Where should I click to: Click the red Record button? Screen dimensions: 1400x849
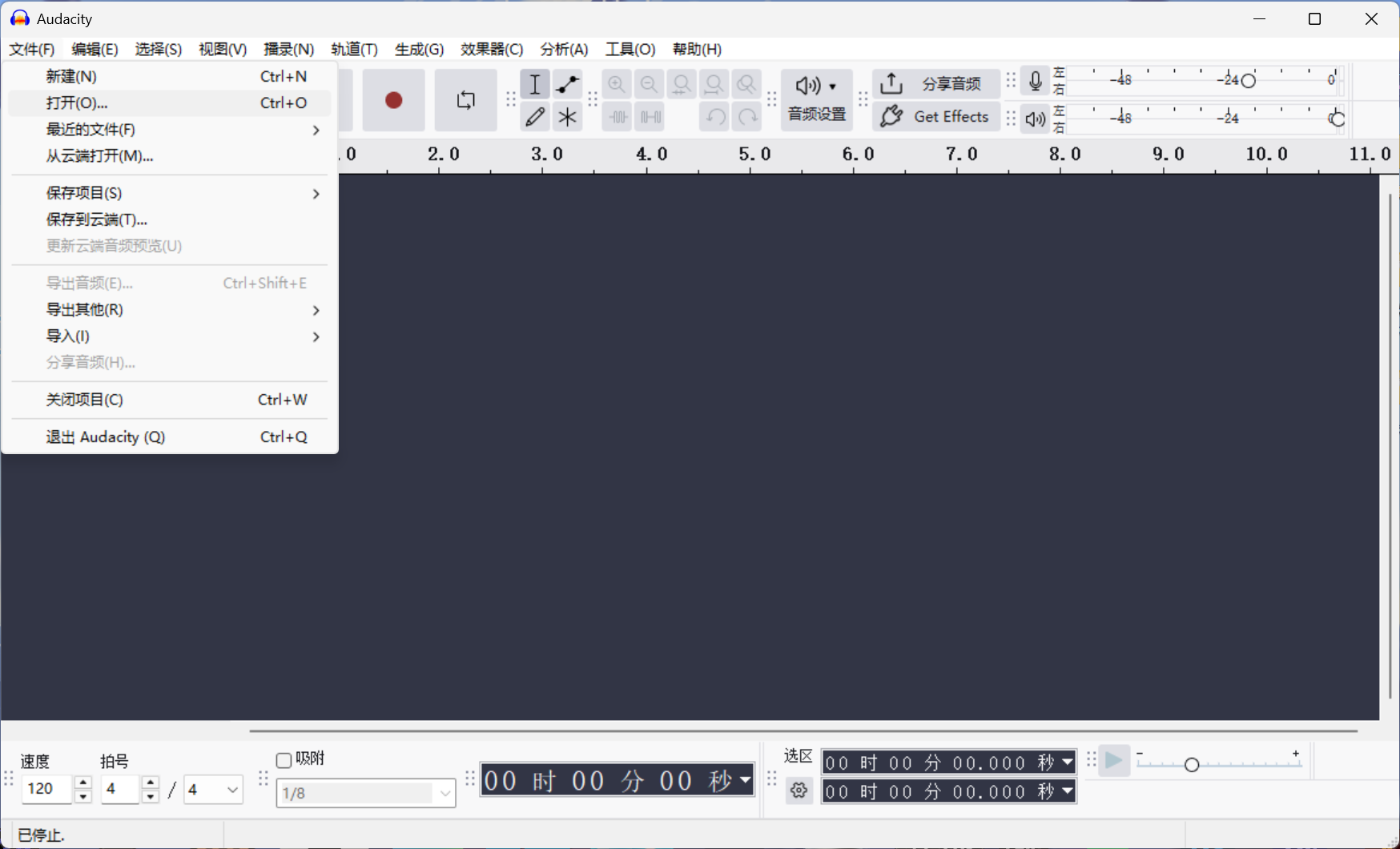tap(393, 100)
